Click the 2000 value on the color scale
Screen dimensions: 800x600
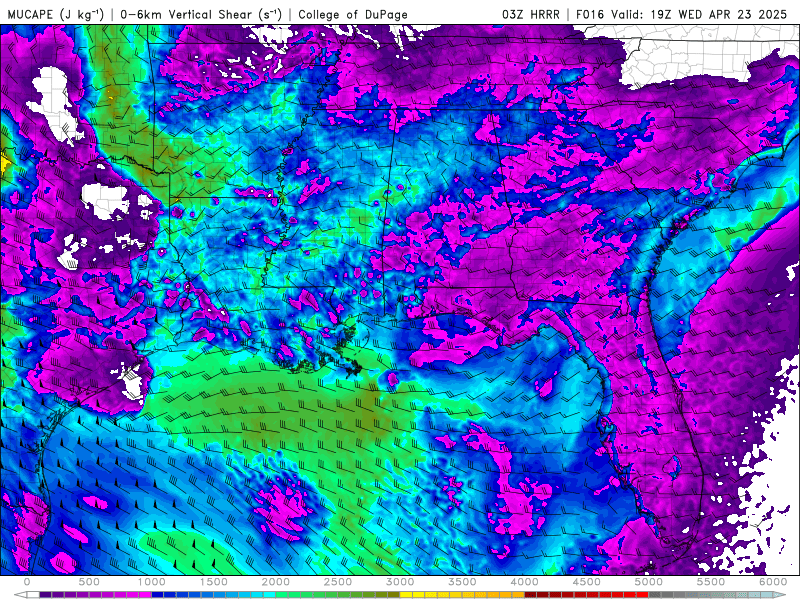(x=276, y=582)
